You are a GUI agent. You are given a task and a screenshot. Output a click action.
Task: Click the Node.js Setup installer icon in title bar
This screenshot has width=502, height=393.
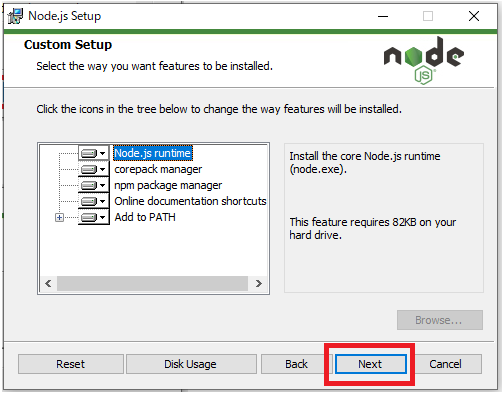pos(15,16)
